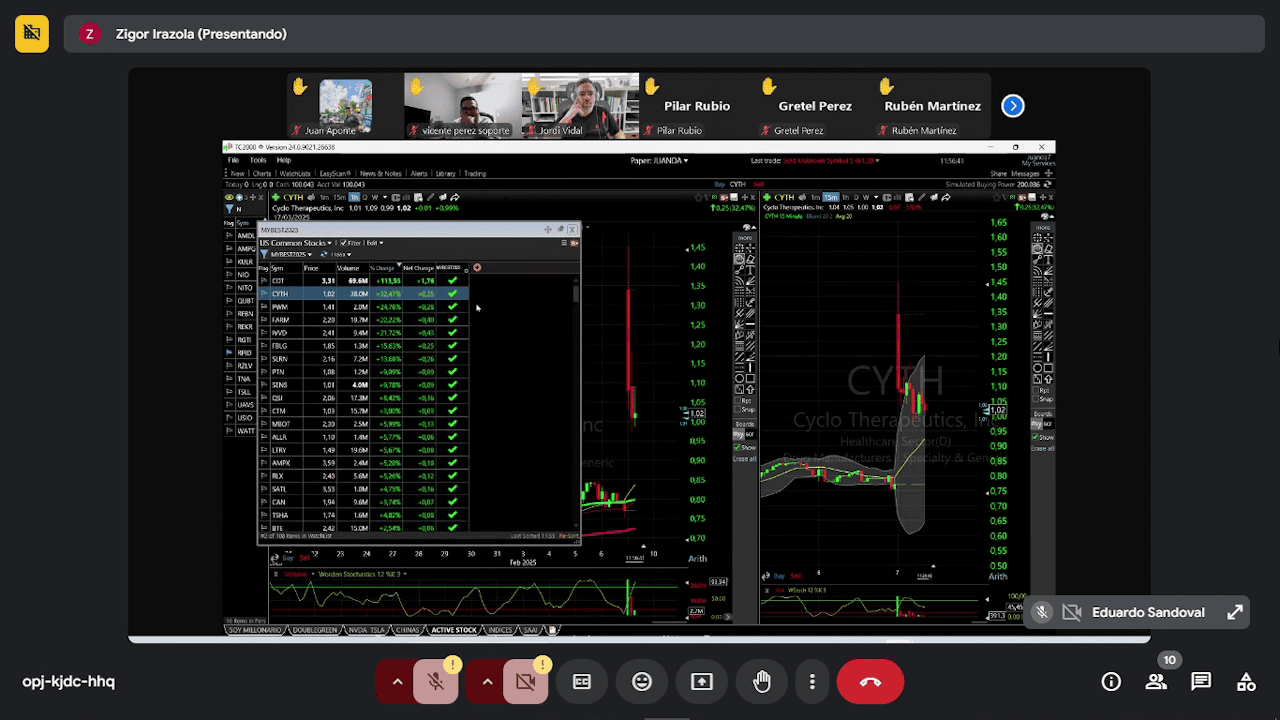Click the present screen share button
1280x720 pixels.
(x=702, y=682)
